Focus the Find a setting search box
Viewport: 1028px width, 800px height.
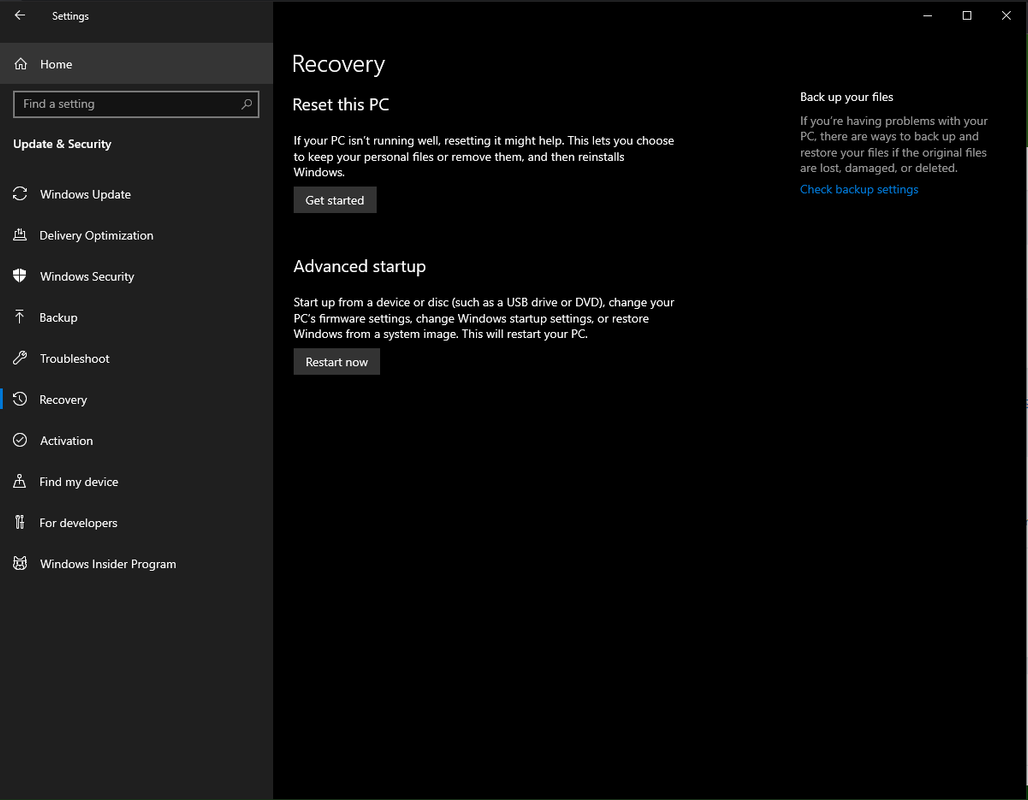tap(136, 104)
